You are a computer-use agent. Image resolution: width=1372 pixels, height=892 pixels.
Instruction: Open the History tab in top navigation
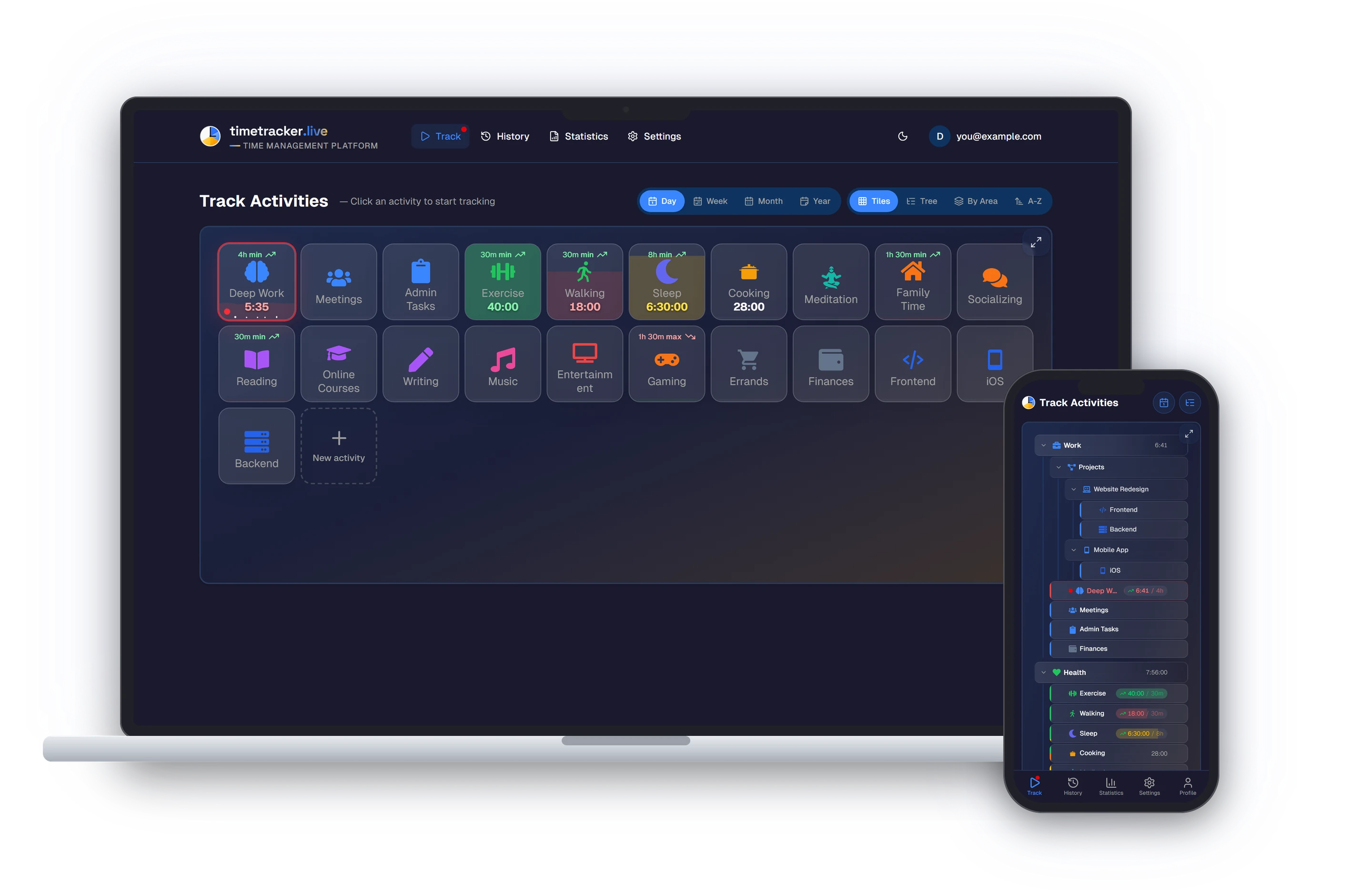click(x=505, y=136)
